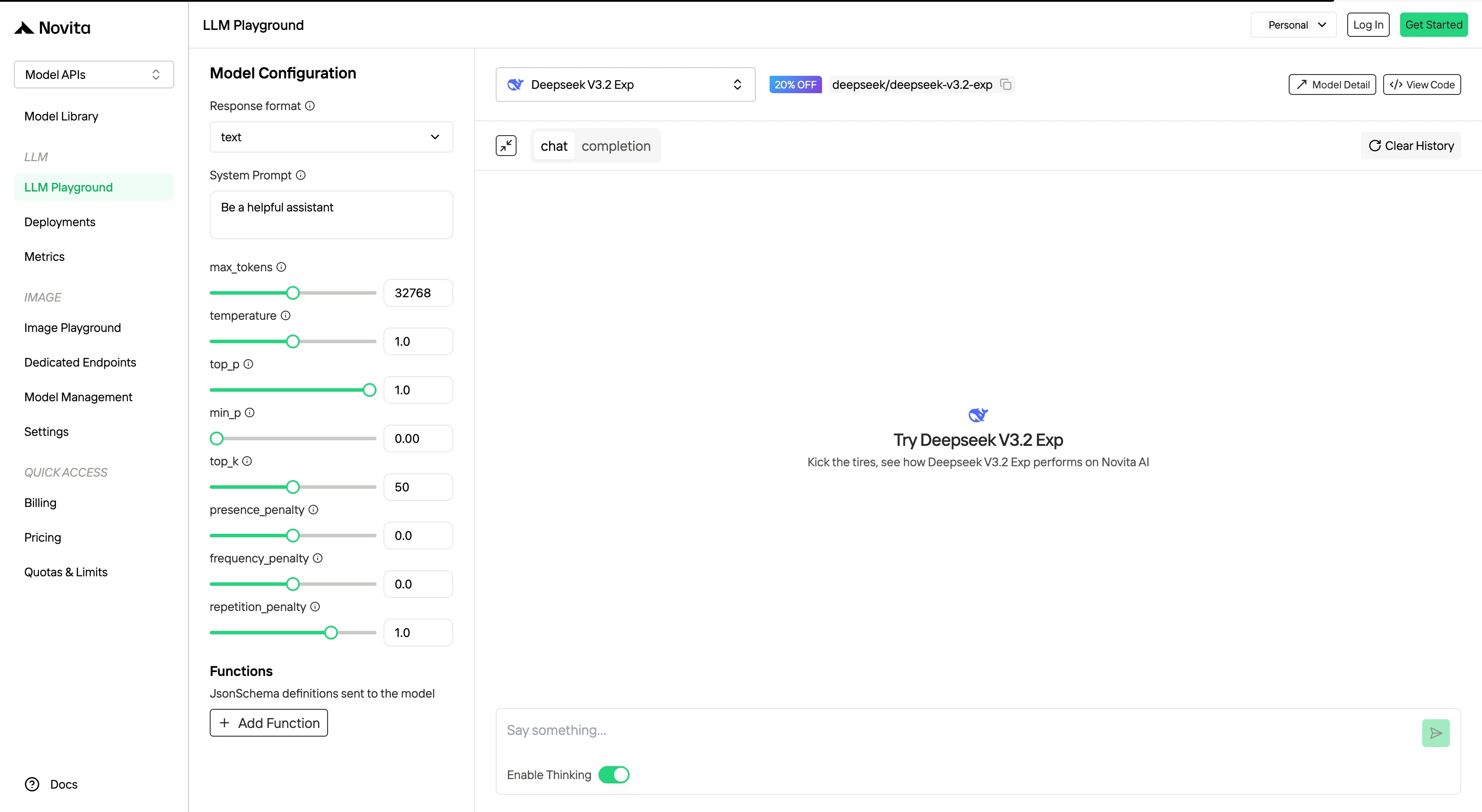Open the Deepseek V3.2 Exp model selector
The image size is (1482, 812).
tap(625, 84)
